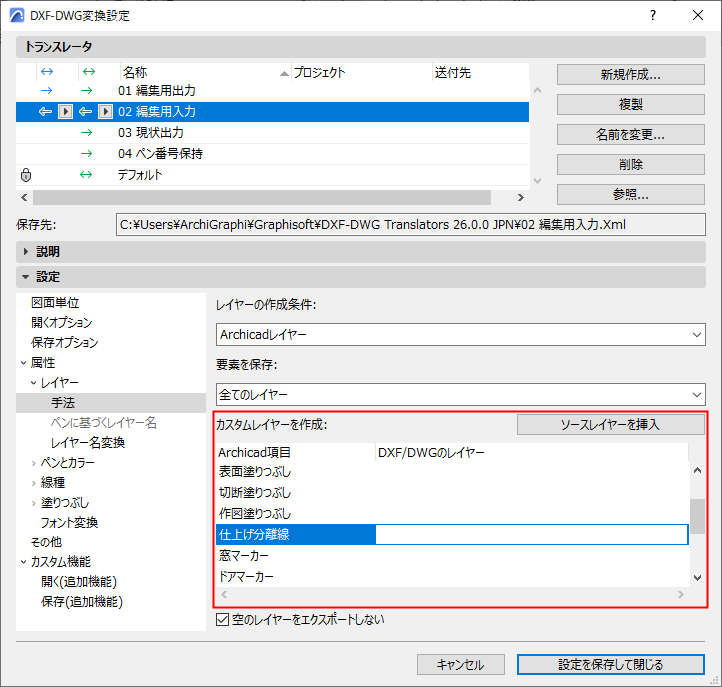Click blue import arrow of 01 編集用出力 row
The image size is (722, 687).
pyautogui.click(x=47, y=91)
